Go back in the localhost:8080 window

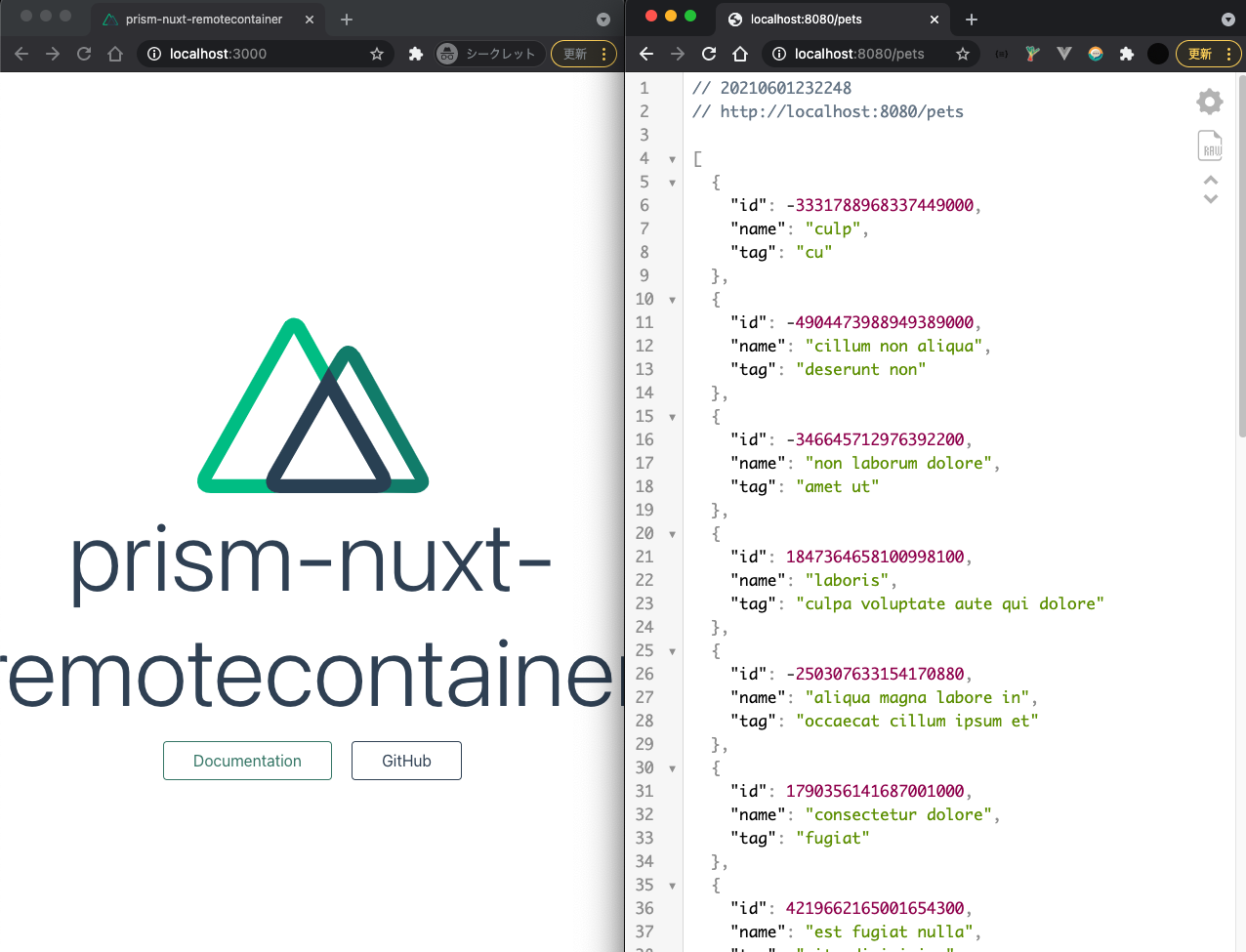click(646, 54)
